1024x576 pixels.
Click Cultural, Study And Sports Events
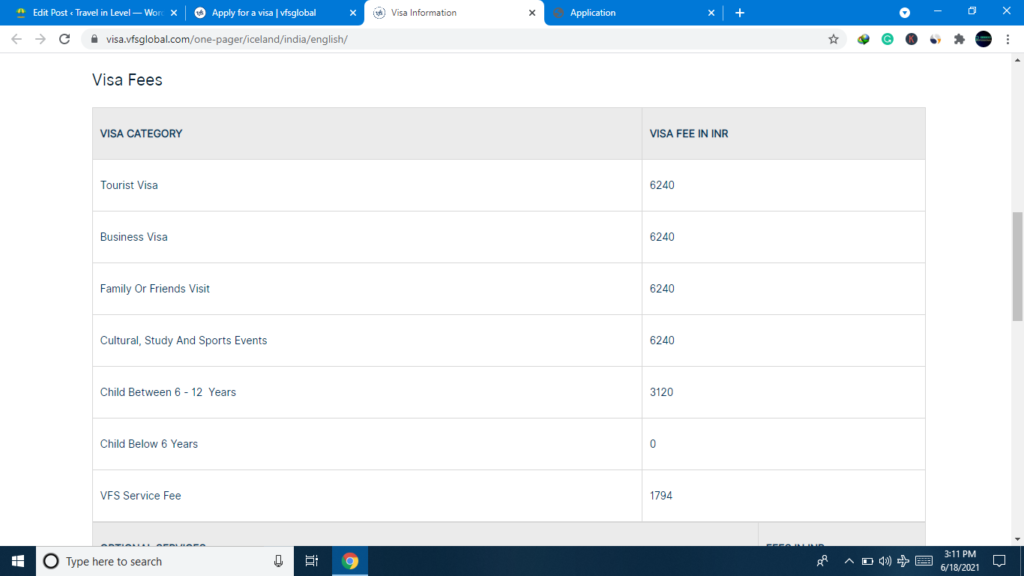click(184, 340)
